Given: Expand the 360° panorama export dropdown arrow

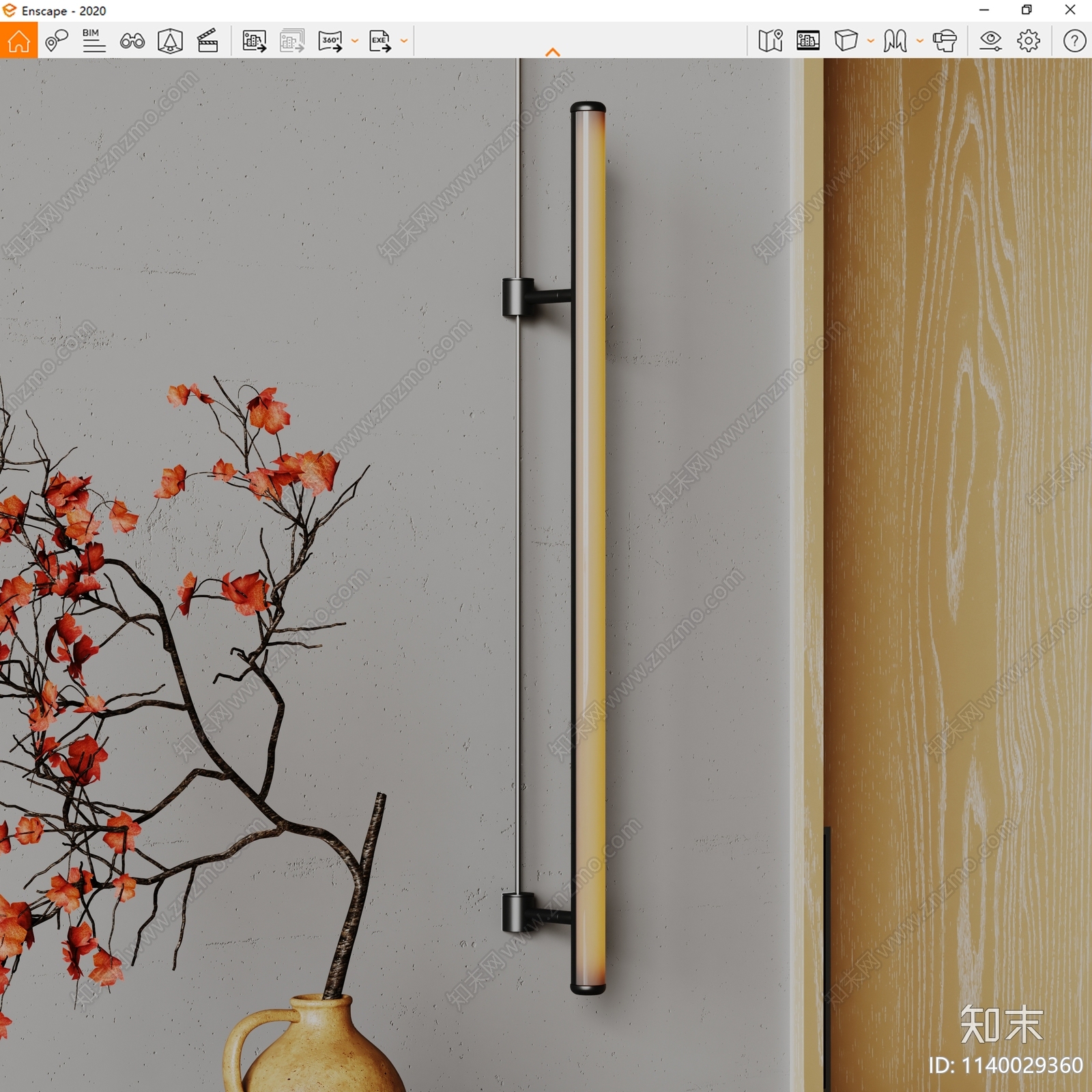Looking at the screenshot, I should coord(355,41).
